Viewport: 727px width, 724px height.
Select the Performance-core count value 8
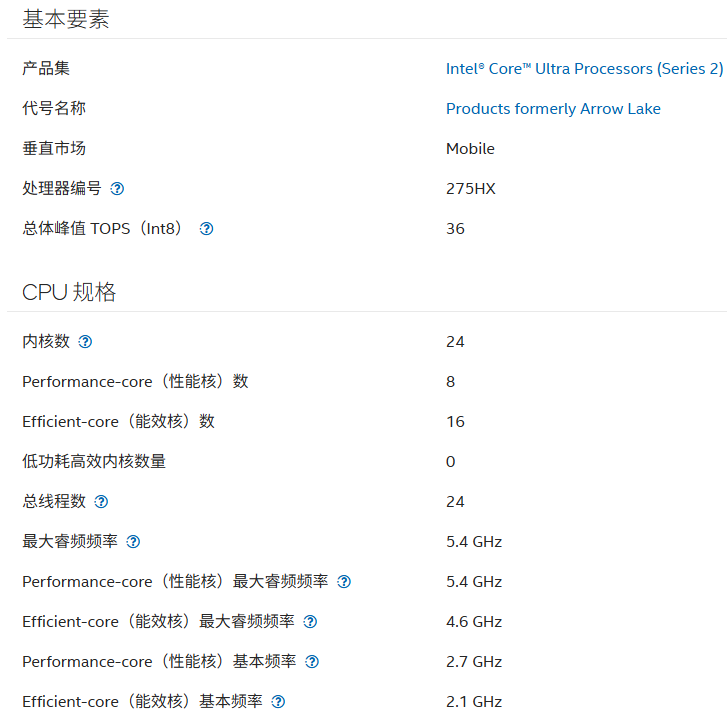pyautogui.click(x=450, y=381)
